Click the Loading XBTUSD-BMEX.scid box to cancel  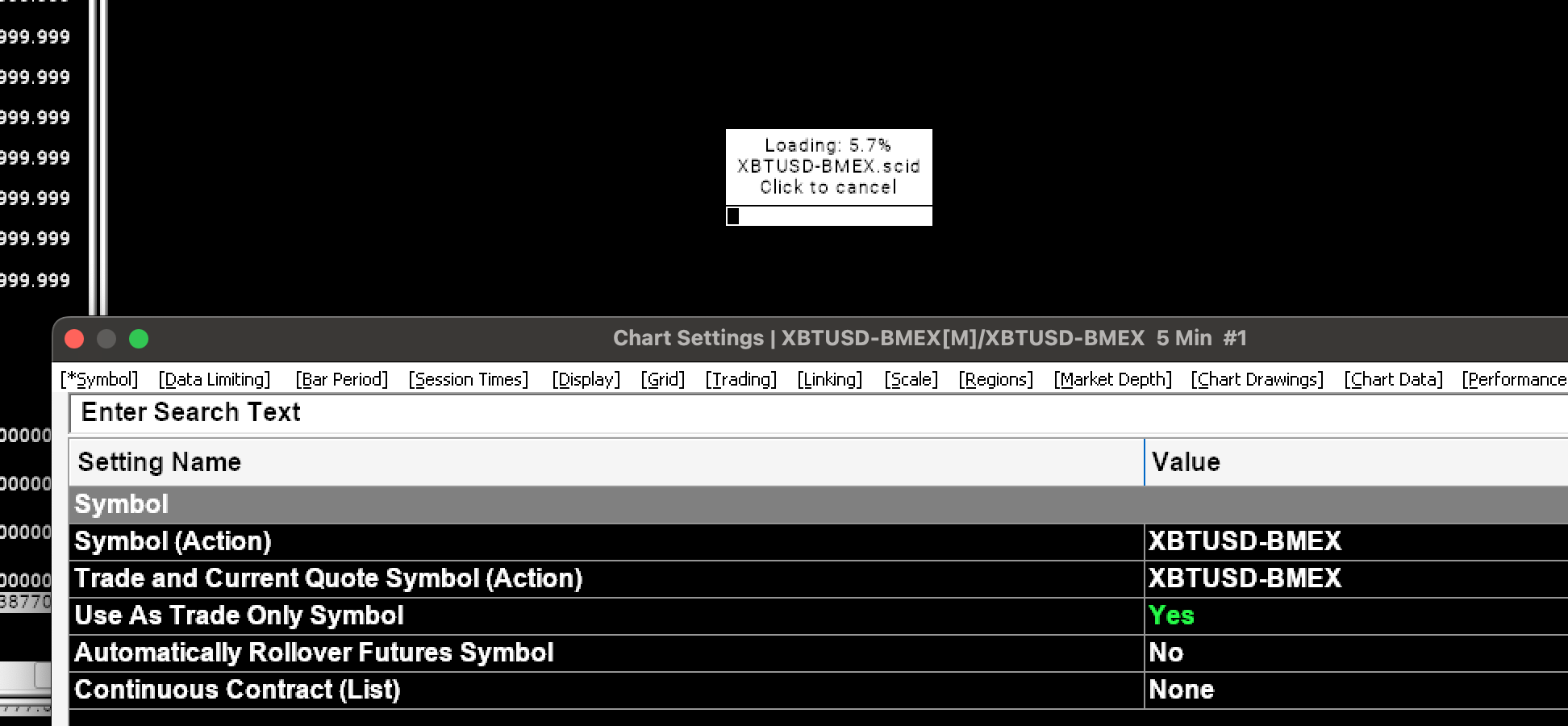[x=828, y=167]
